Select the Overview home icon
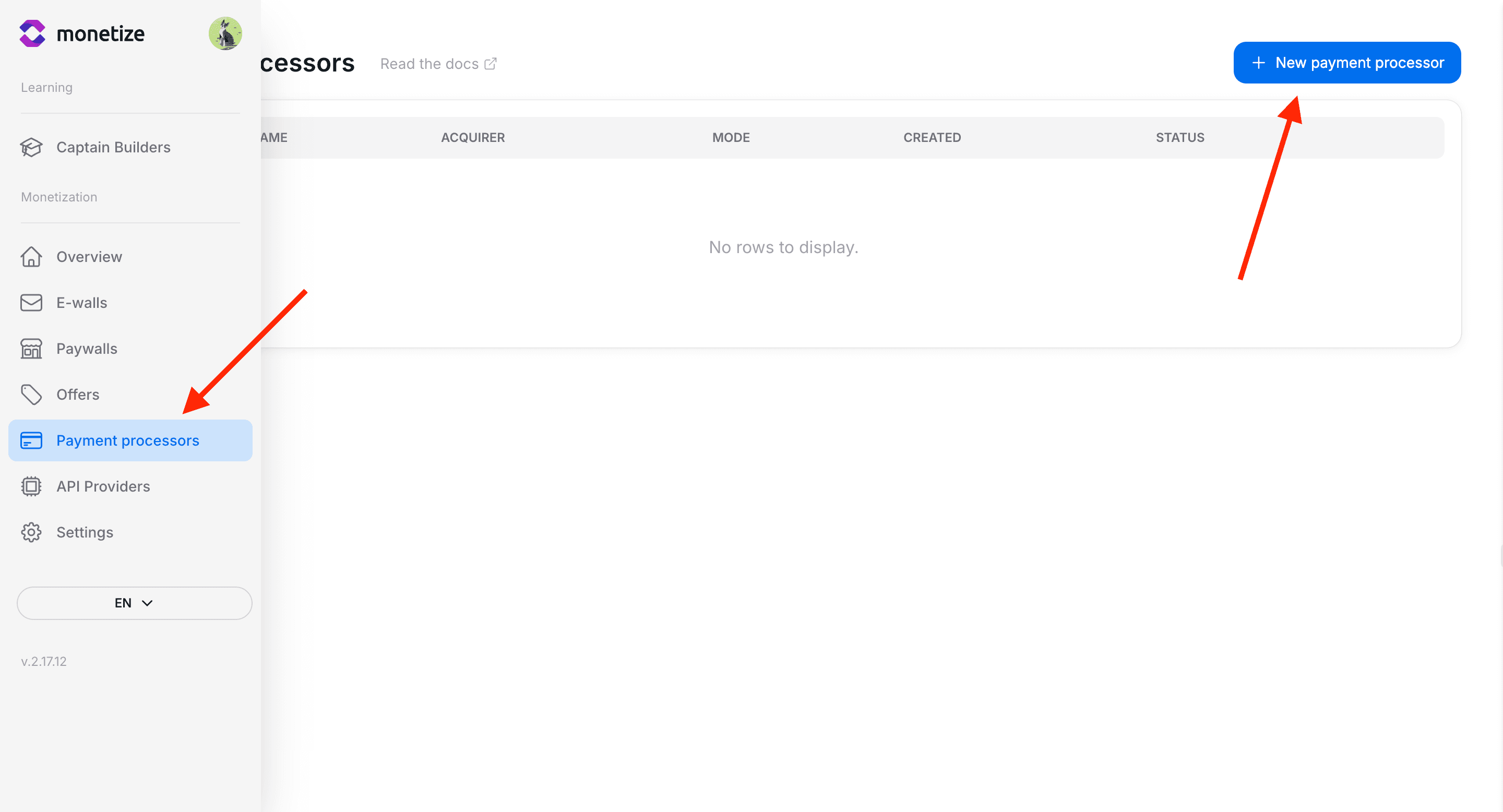This screenshot has width=1503, height=812. (31, 256)
